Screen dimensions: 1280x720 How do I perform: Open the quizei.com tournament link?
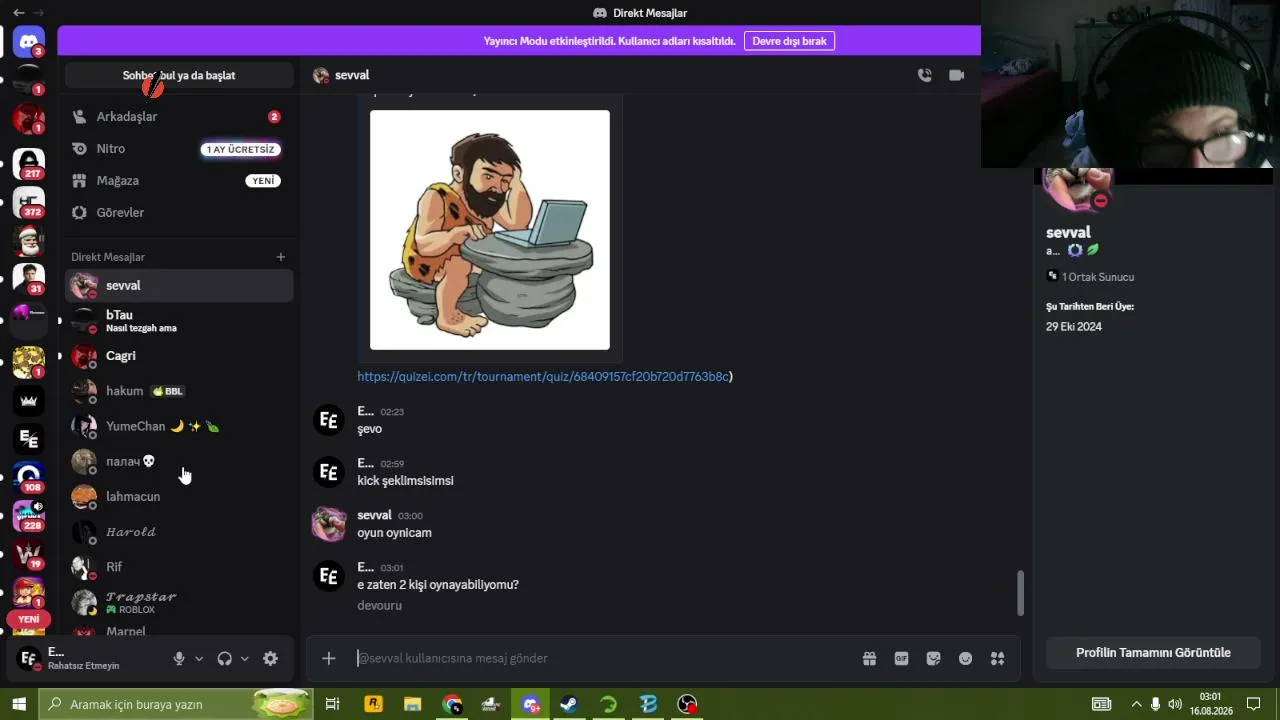click(543, 377)
